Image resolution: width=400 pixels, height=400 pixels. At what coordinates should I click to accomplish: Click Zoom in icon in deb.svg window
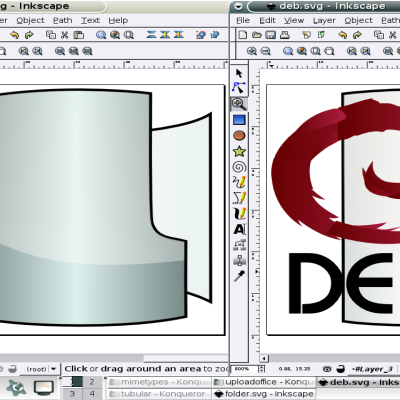252,51
